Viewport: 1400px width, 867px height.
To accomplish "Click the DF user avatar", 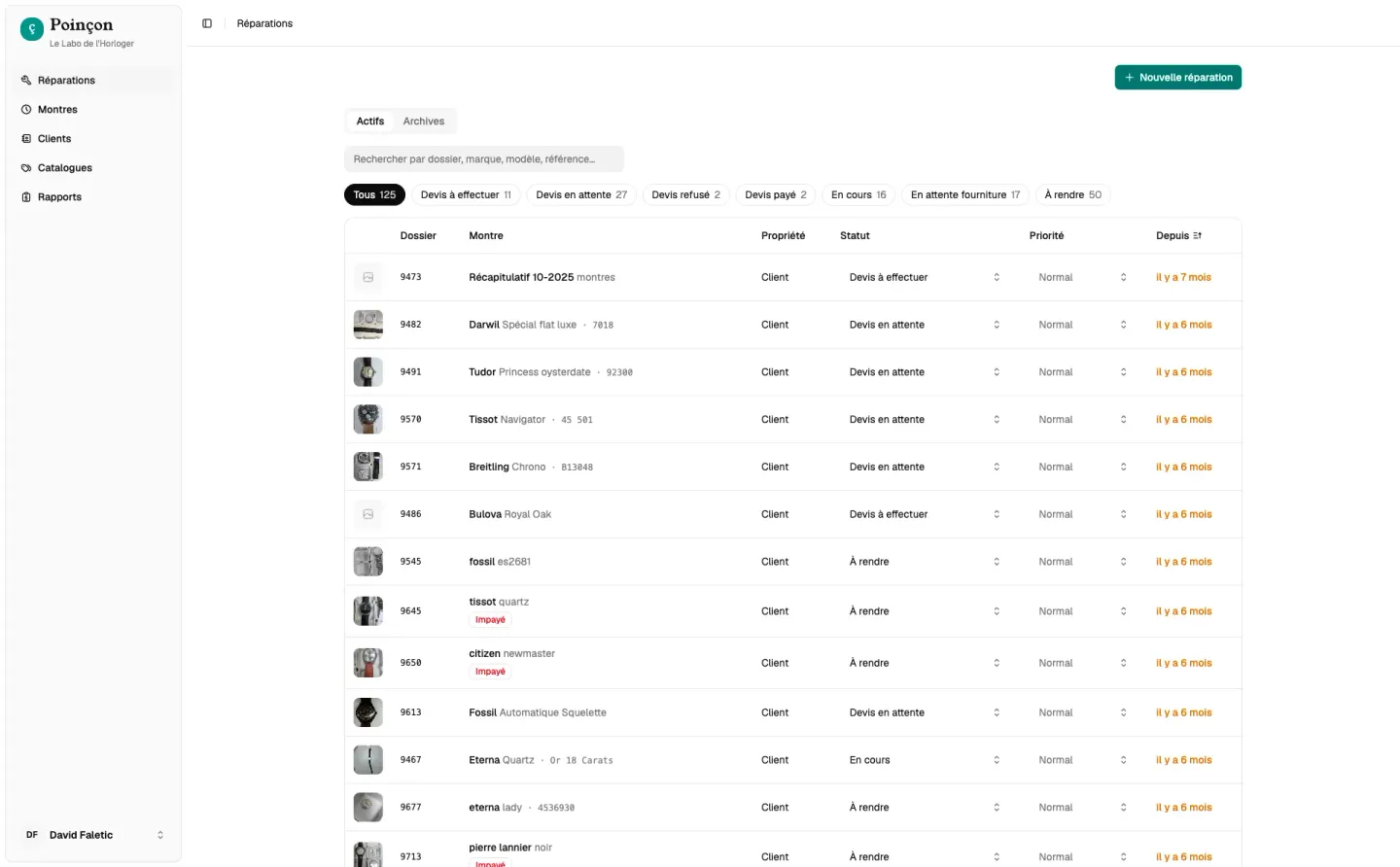I will (x=32, y=835).
